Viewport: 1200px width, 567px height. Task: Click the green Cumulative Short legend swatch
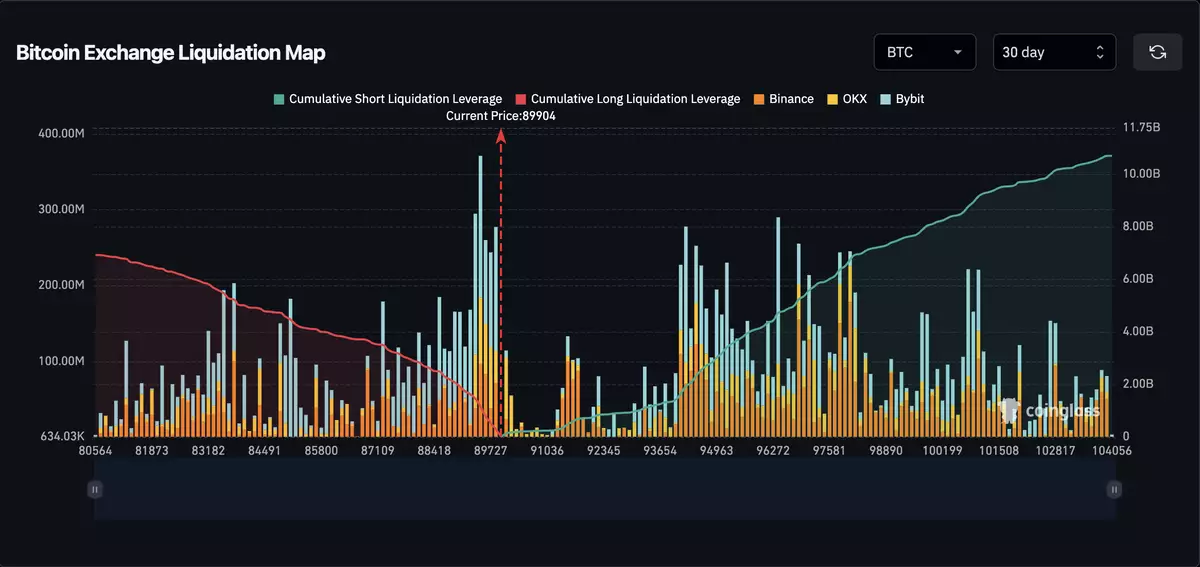[x=280, y=99]
